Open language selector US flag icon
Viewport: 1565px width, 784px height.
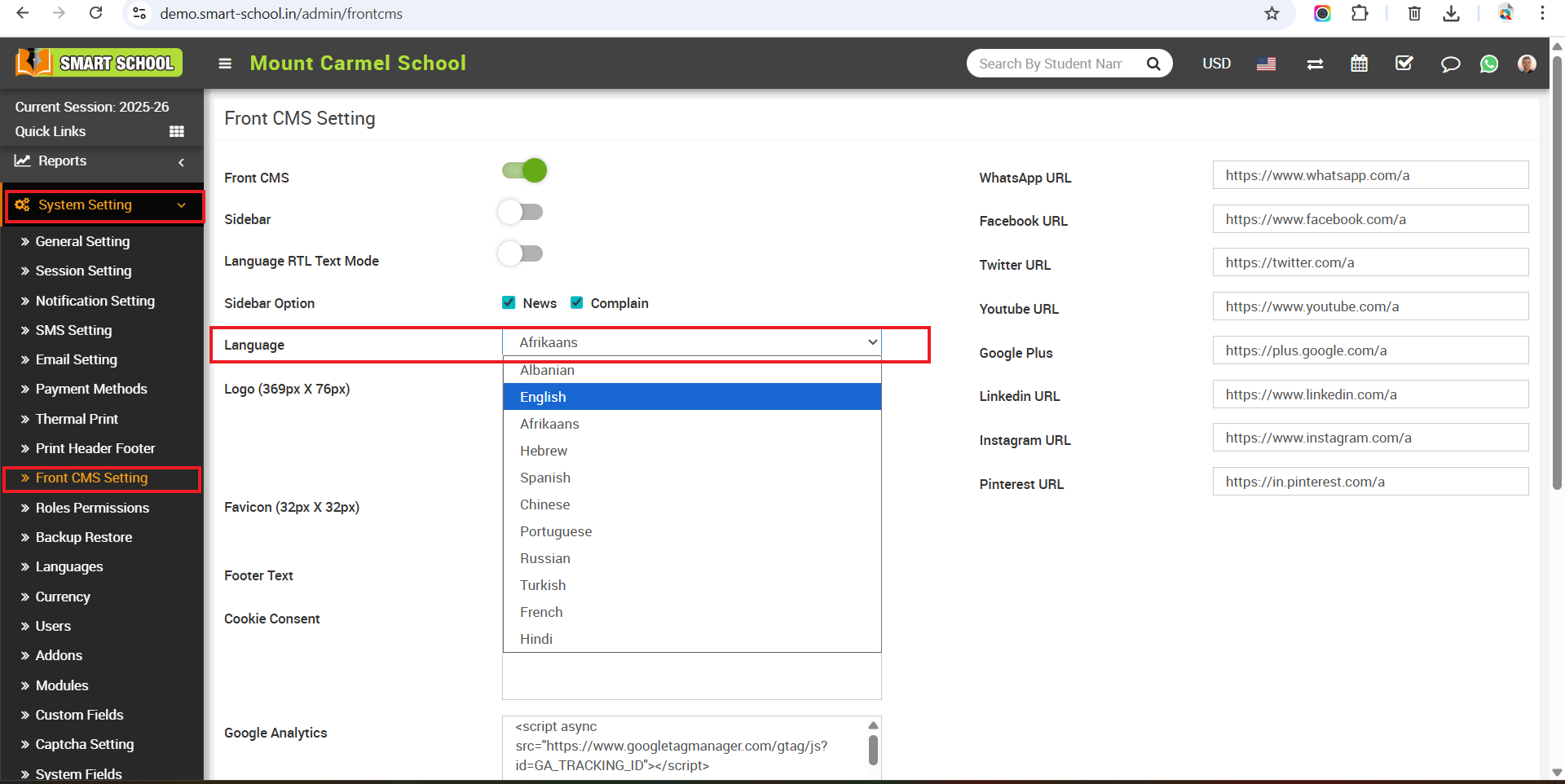[1266, 64]
